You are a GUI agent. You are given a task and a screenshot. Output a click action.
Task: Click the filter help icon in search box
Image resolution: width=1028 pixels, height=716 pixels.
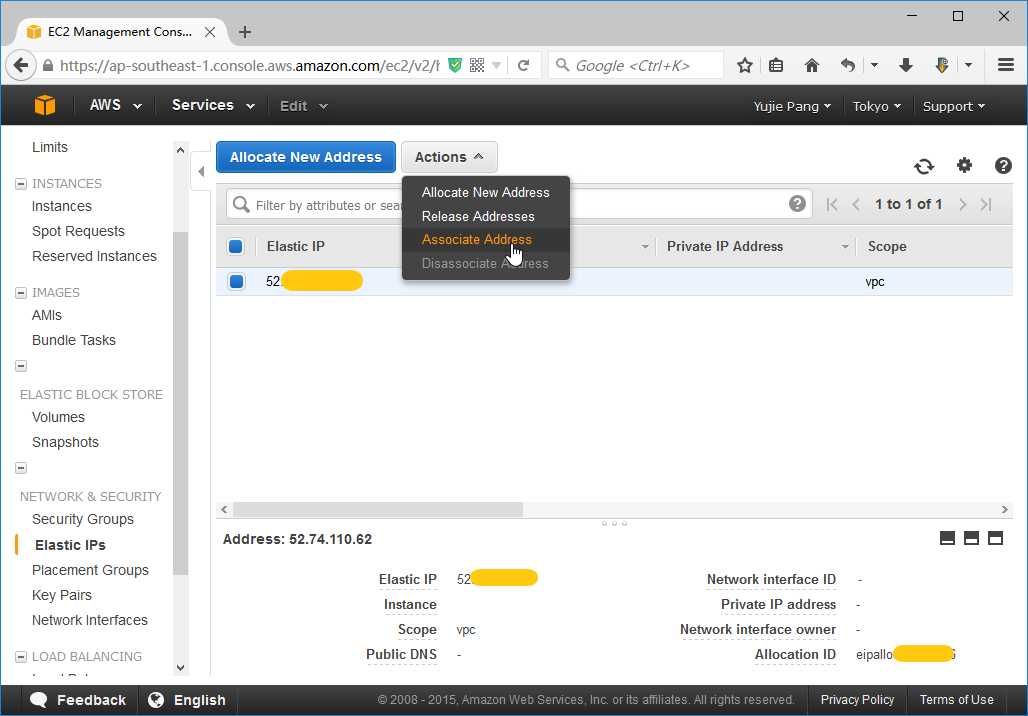pyautogui.click(x=797, y=204)
